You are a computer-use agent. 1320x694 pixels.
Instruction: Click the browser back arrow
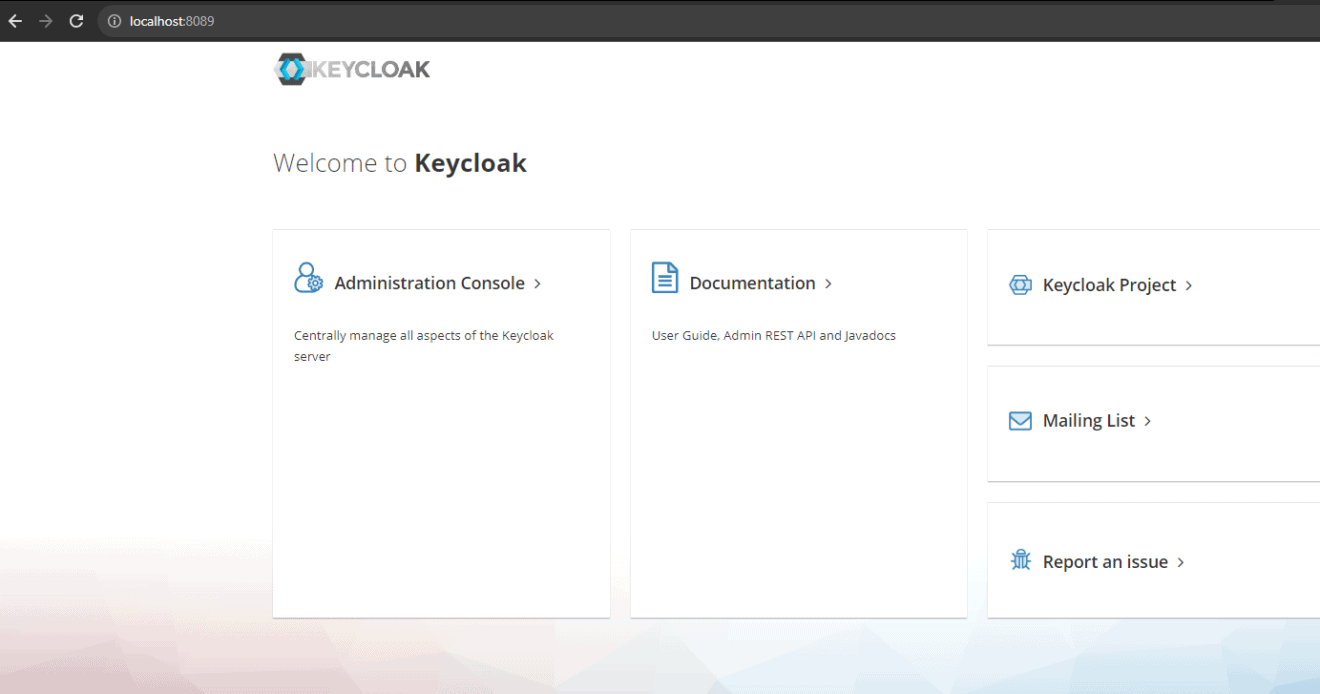coord(14,20)
